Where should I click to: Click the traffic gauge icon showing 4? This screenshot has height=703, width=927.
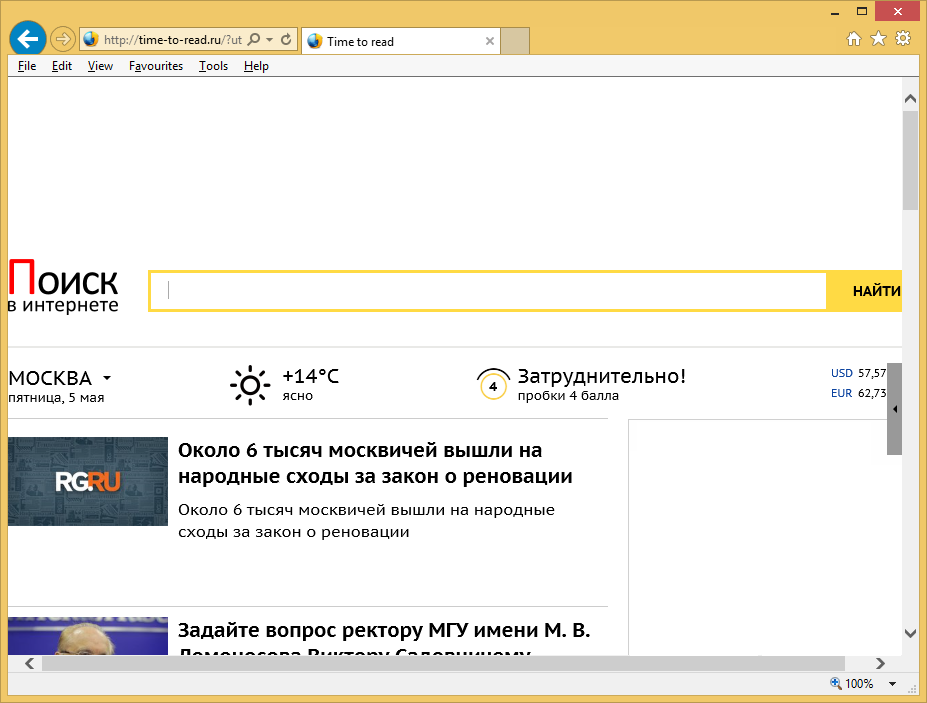click(492, 385)
